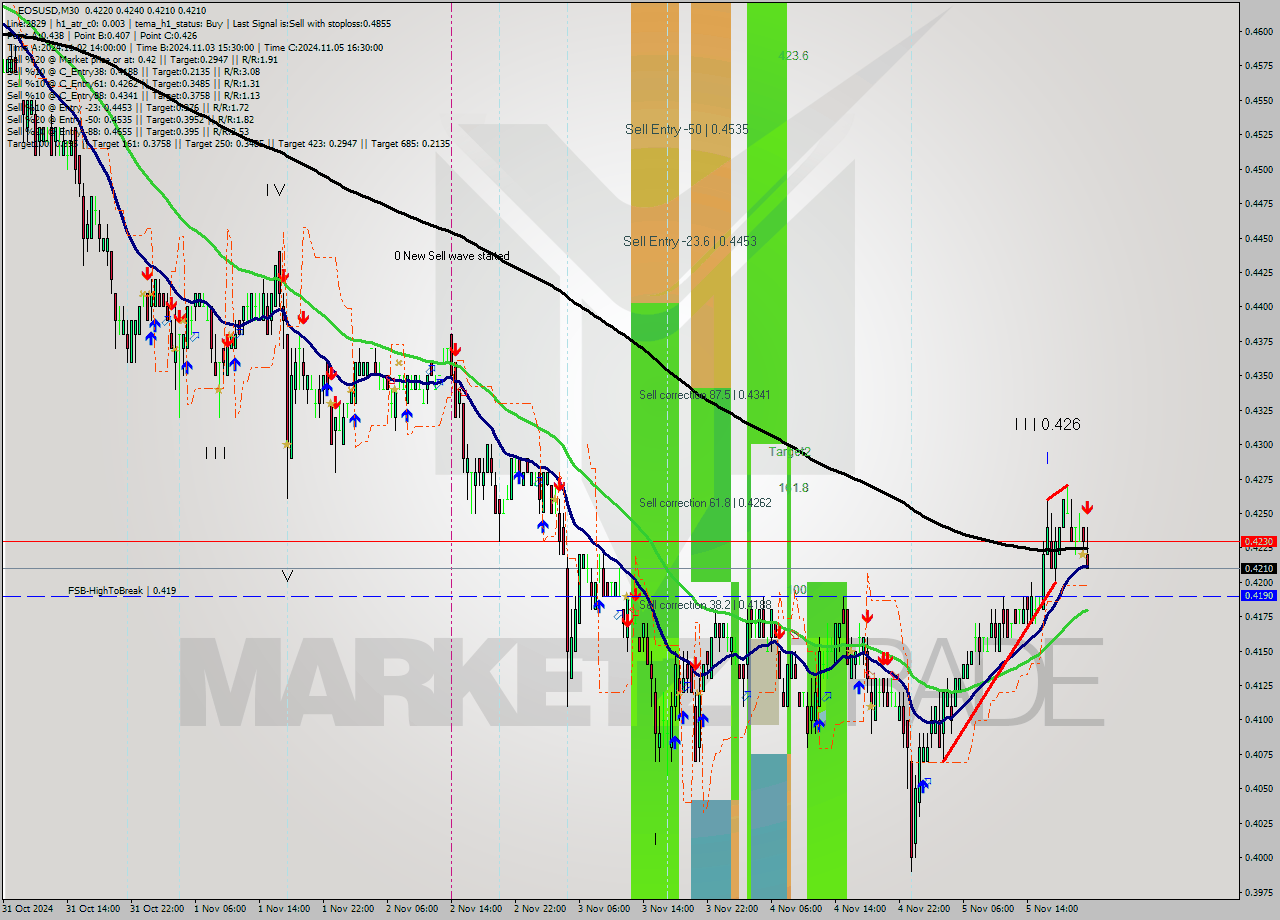
Task: Click the blue arrow beside the 4 Nov 22:00 low
Action: (x=922, y=786)
